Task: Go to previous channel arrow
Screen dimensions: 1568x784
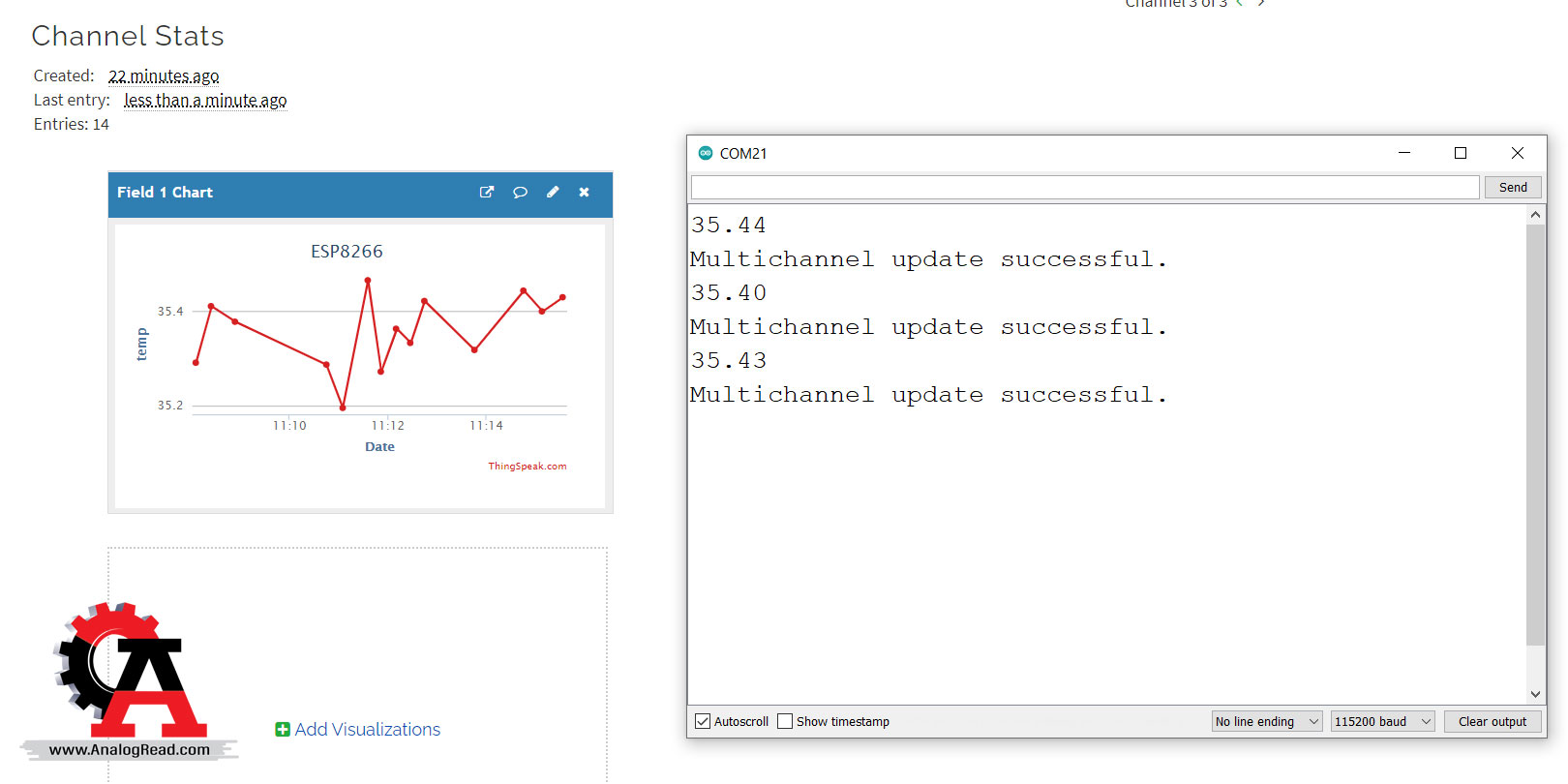Action: tap(1241, 3)
